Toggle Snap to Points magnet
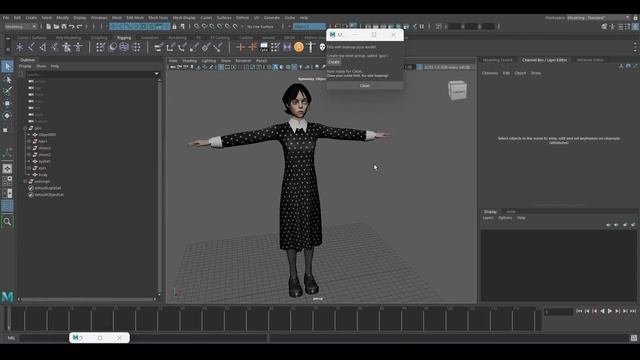Image resolution: width=640 pixels, height=360 pixels. 212,27
